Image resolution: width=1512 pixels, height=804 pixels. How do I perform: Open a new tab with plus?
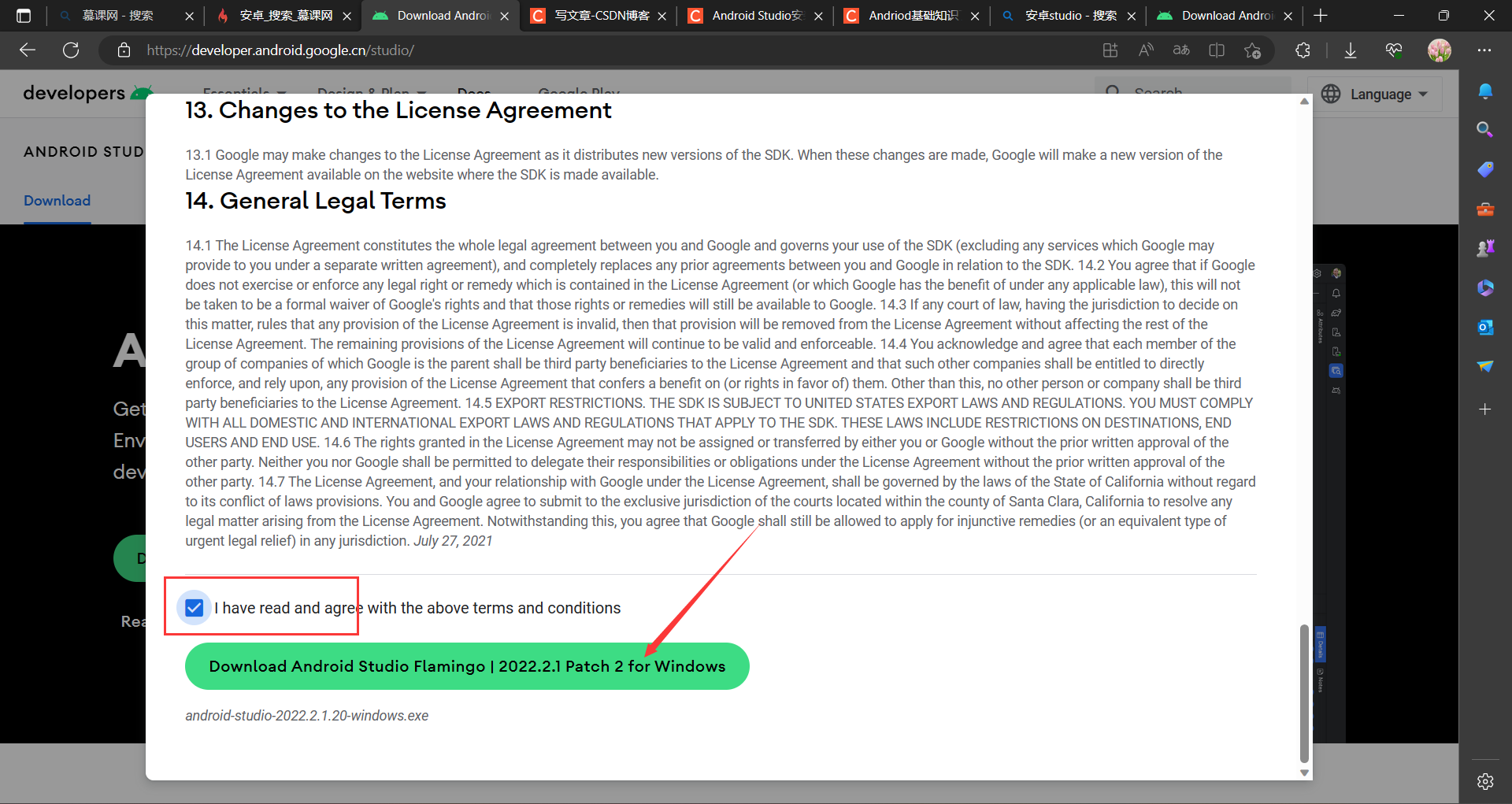1321,16
